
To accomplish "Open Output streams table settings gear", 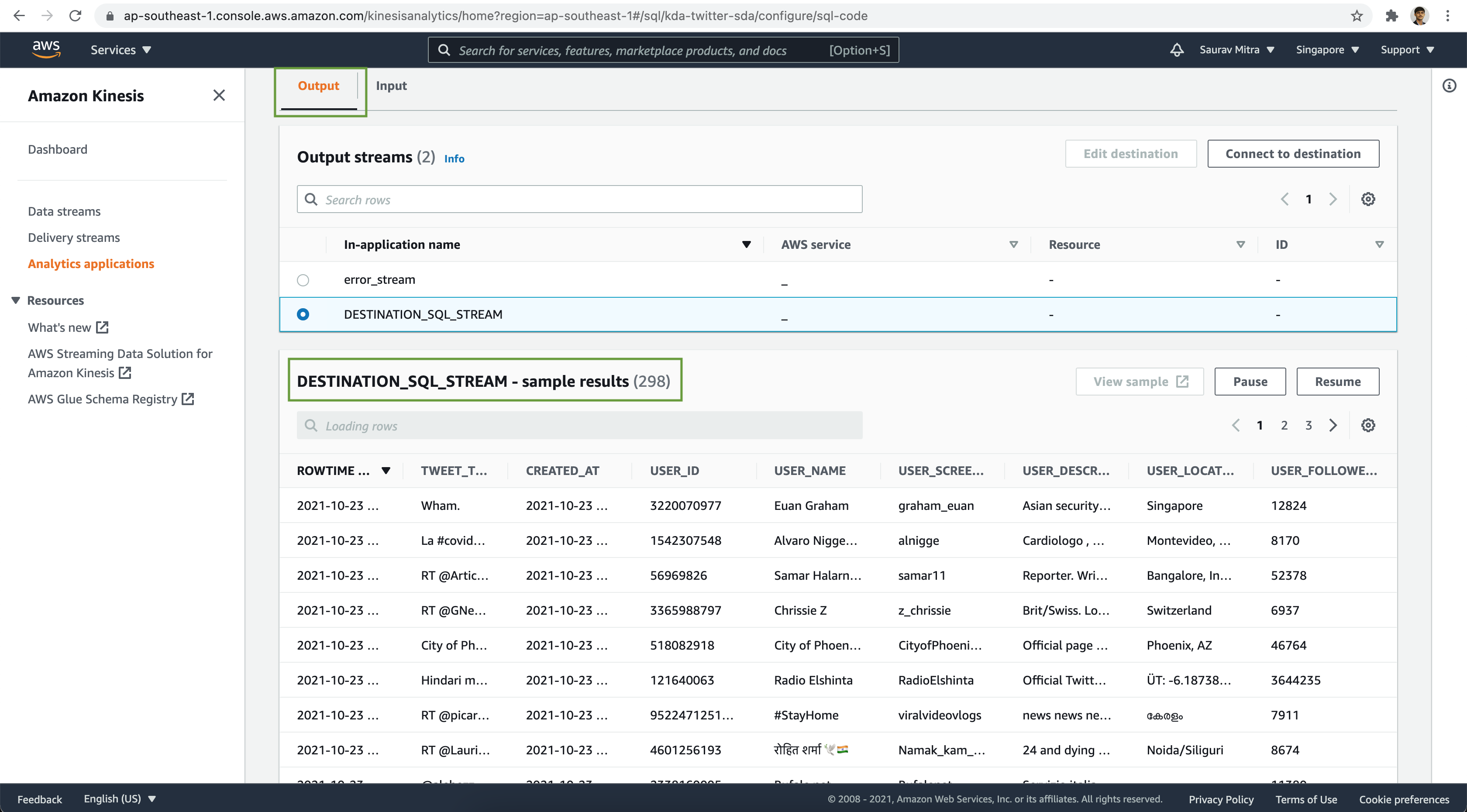I will click(x=1368, y=199).
